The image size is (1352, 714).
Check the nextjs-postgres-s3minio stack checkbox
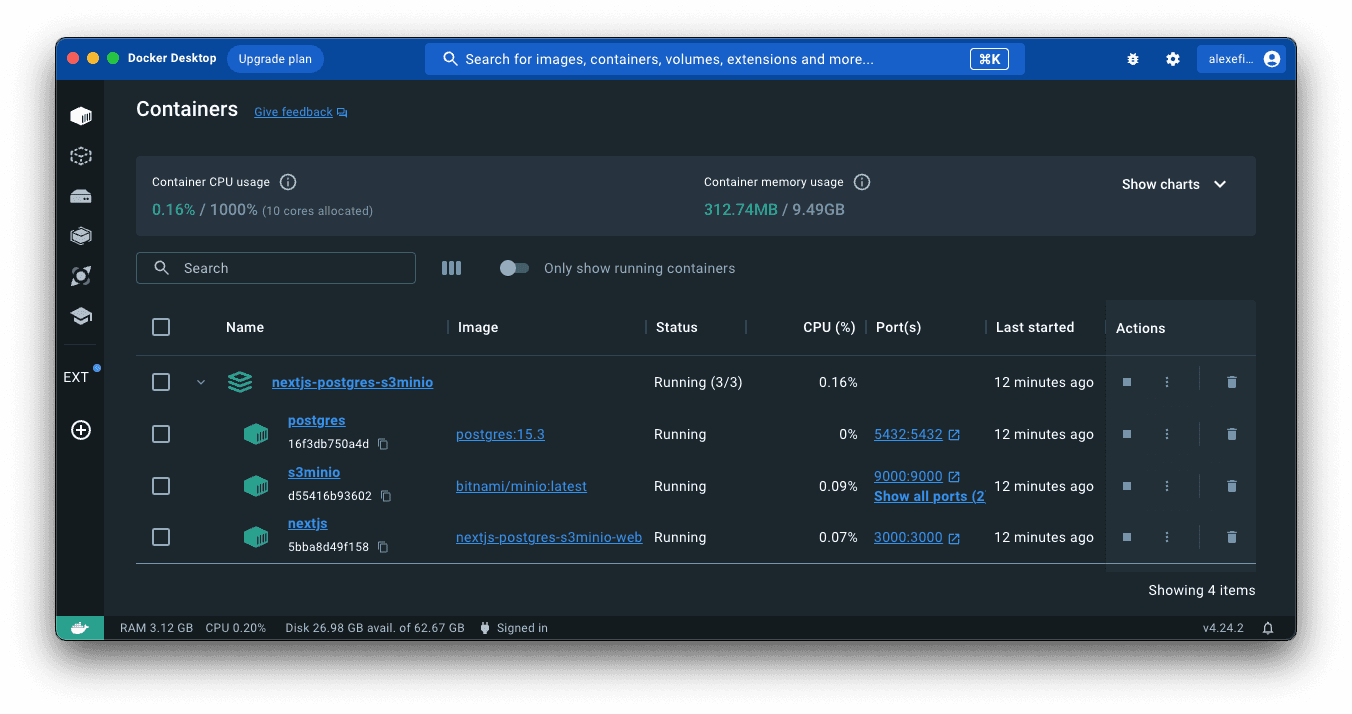161,382
